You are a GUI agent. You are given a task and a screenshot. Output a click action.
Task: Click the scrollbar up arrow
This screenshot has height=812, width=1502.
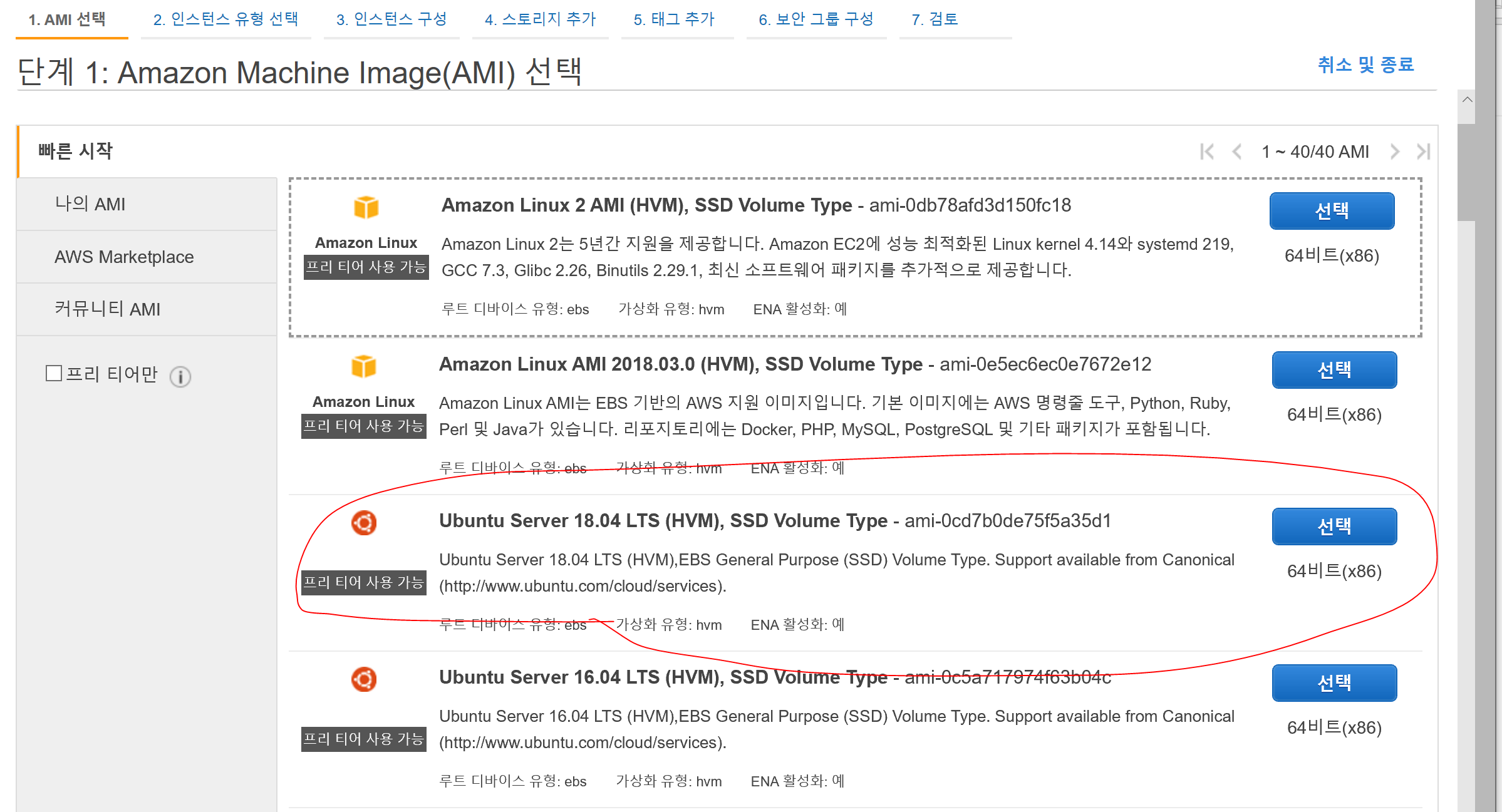(1467, 100)
